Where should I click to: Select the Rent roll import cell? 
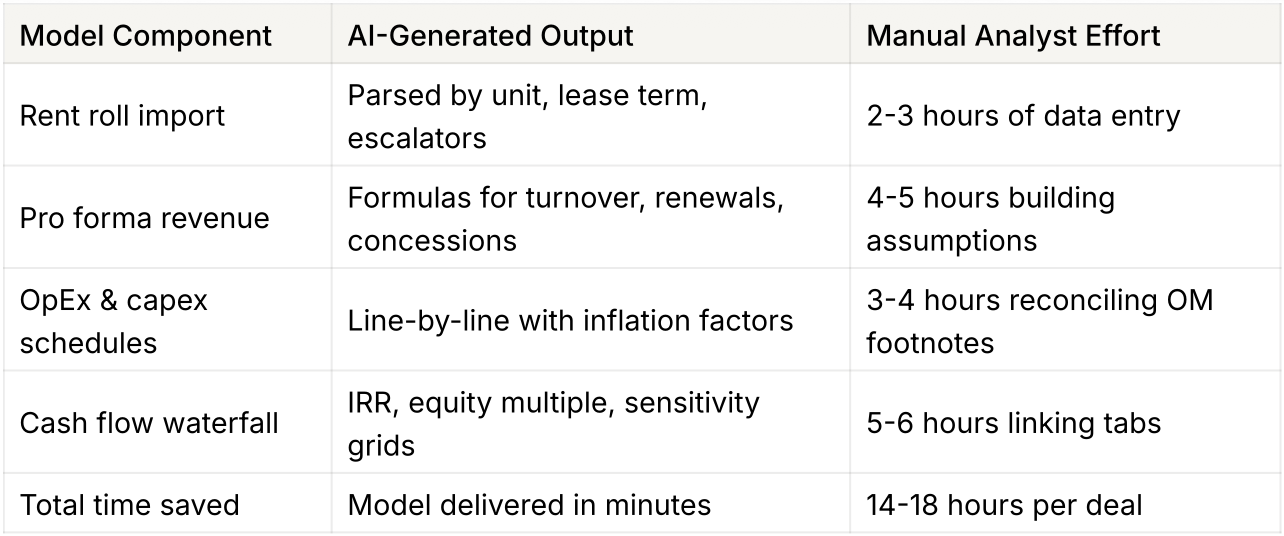click(167, 115)
